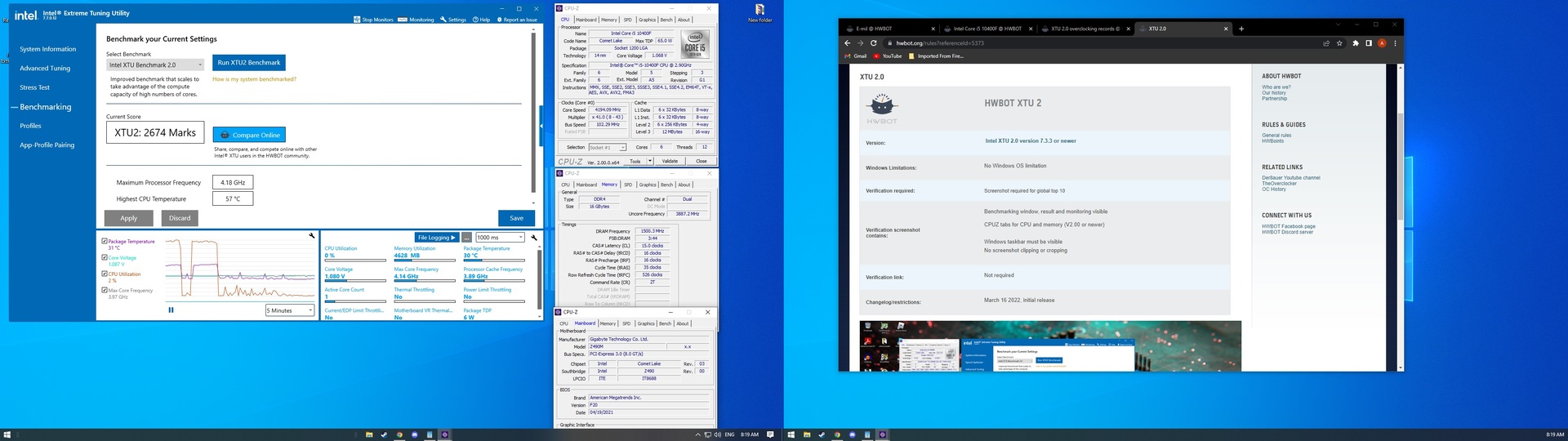Toggle Max Core Frequency graph checkbox

(105, 290)
